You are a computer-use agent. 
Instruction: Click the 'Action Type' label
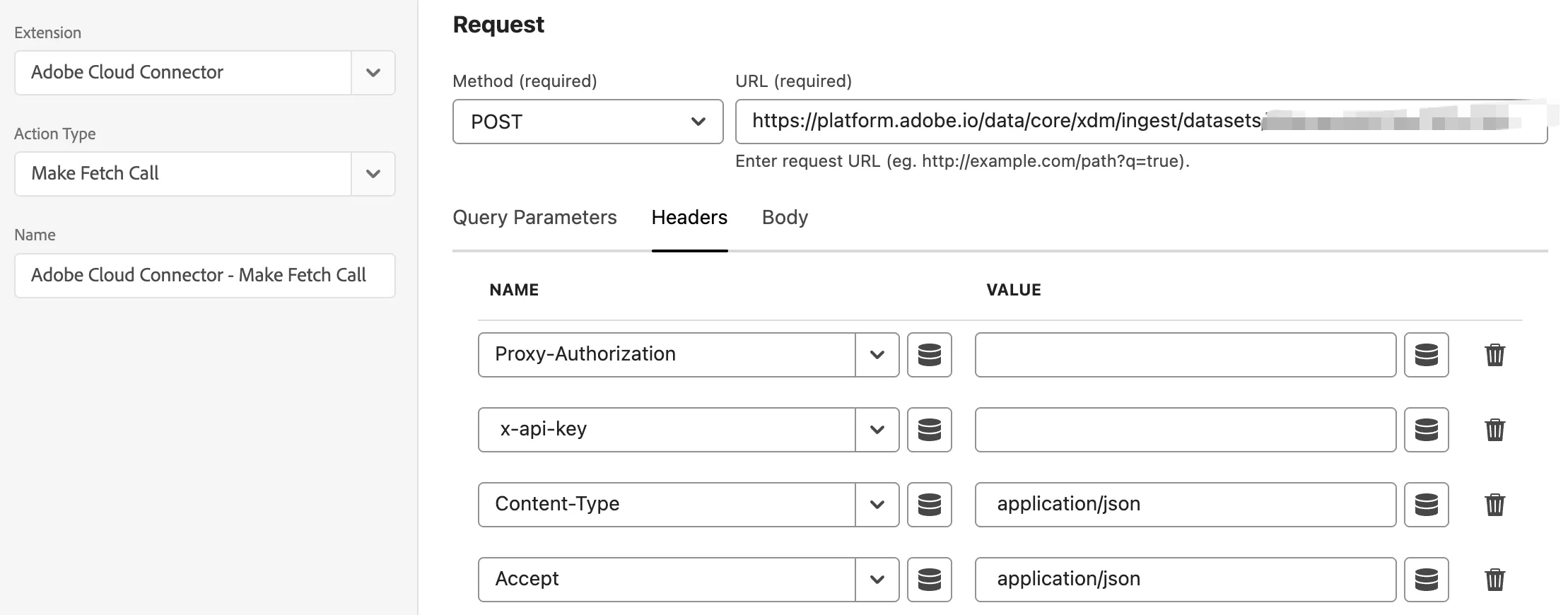coord(55,134)
